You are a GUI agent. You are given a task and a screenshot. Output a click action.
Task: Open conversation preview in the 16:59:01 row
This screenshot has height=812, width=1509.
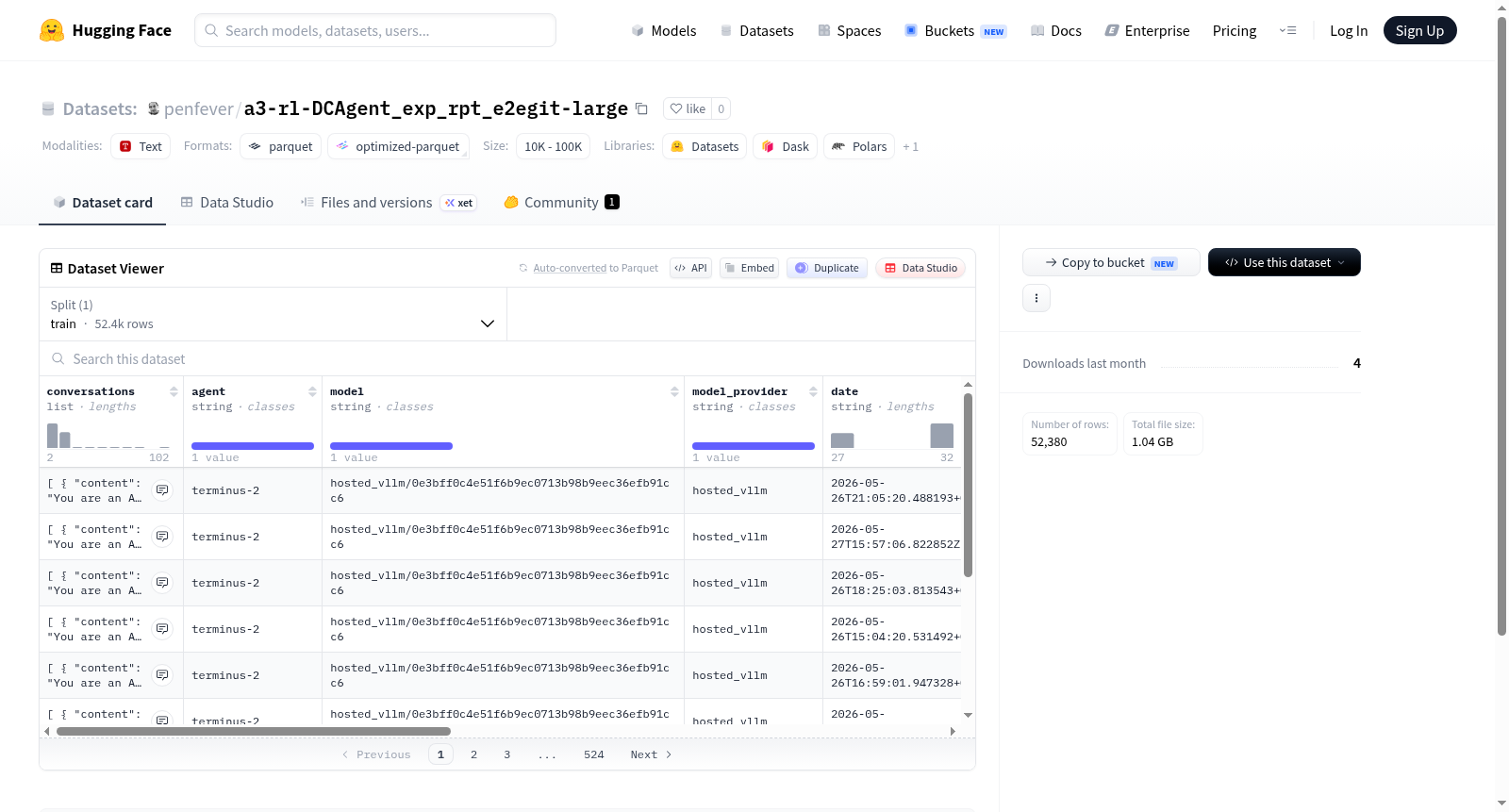pos(162,675)
